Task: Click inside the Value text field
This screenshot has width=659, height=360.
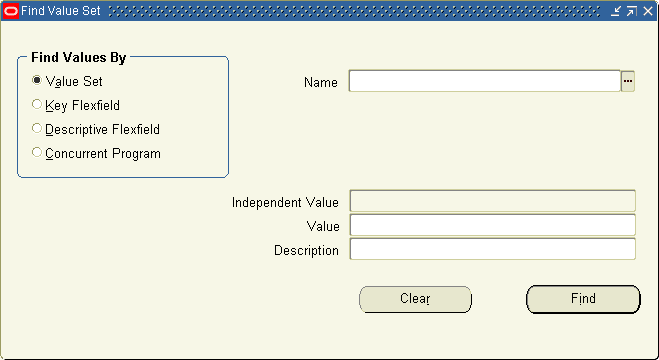Action: coord(493,225)
